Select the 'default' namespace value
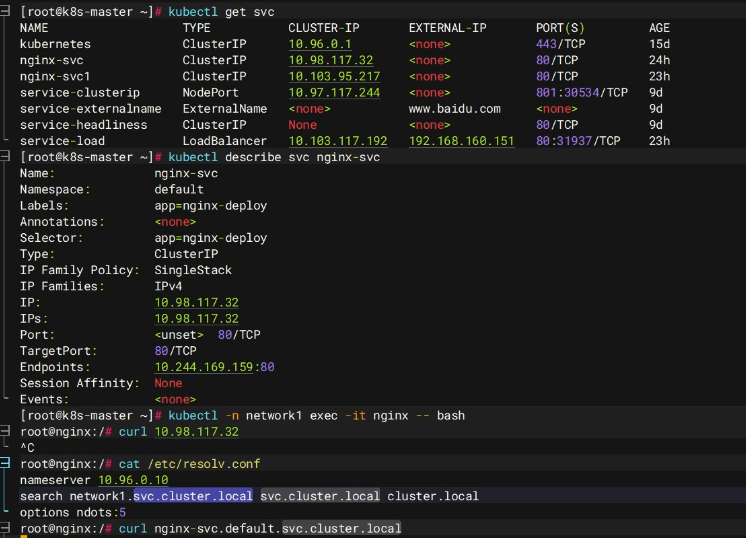The width and height of the screenshot is (746, 538). click(179, 190)
